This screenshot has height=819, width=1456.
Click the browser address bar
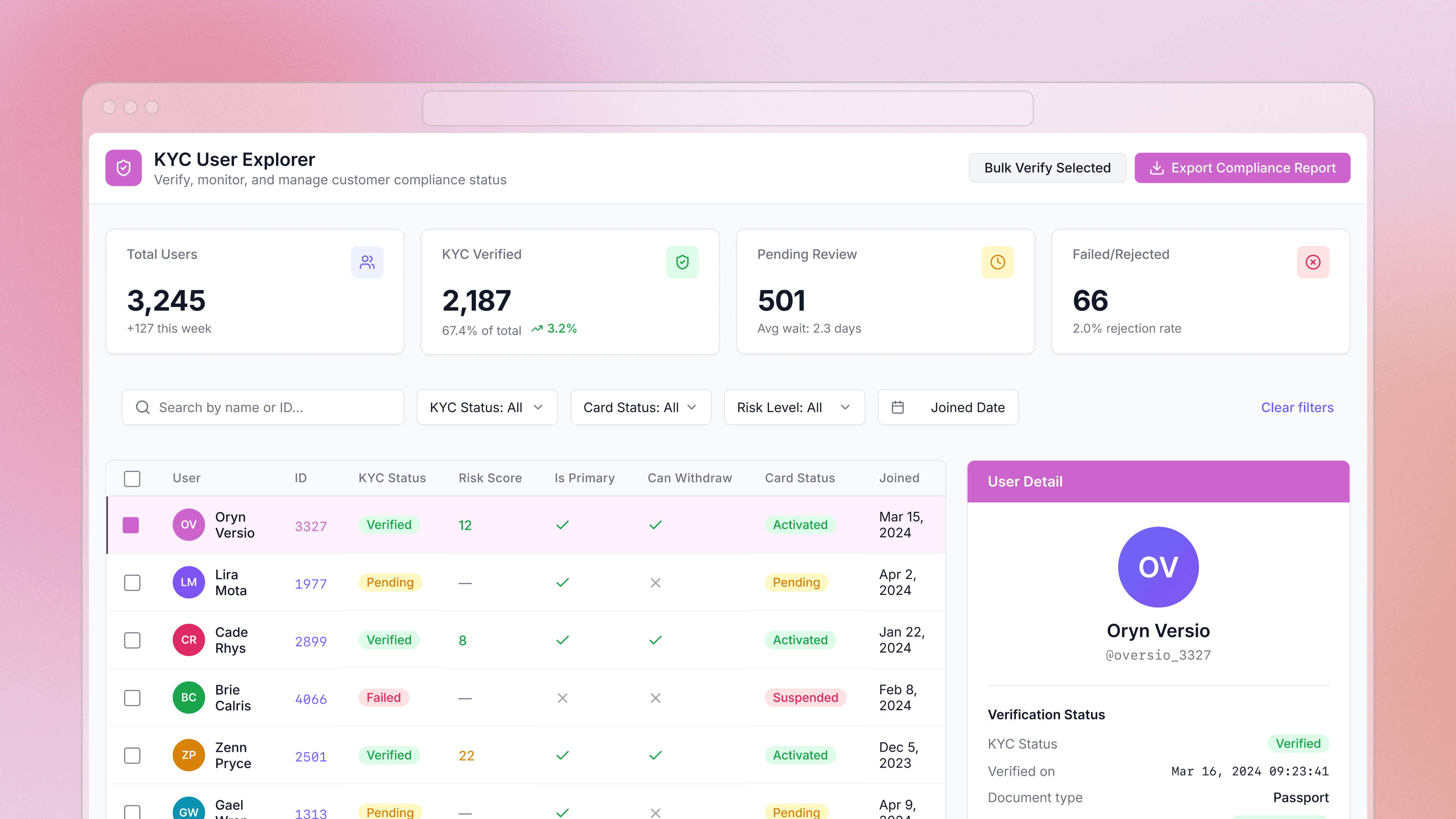(728, 108)
